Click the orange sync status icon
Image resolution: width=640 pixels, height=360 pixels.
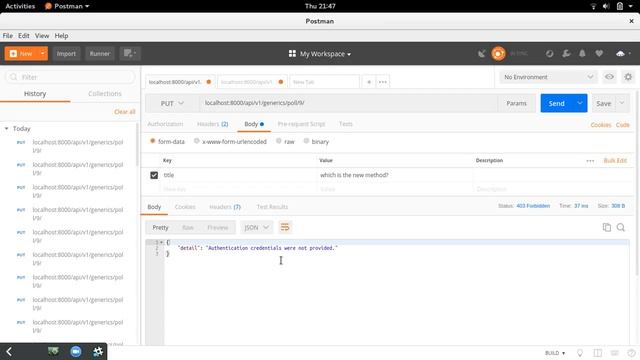pos(498,53)
